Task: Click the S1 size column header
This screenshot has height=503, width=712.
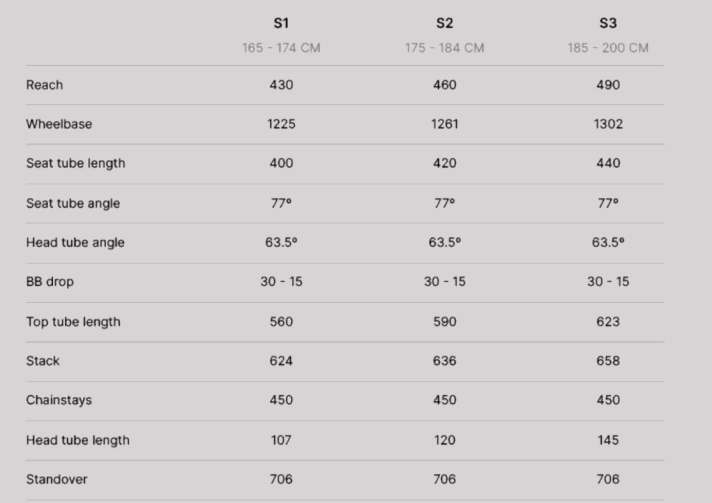Action: 281,22
